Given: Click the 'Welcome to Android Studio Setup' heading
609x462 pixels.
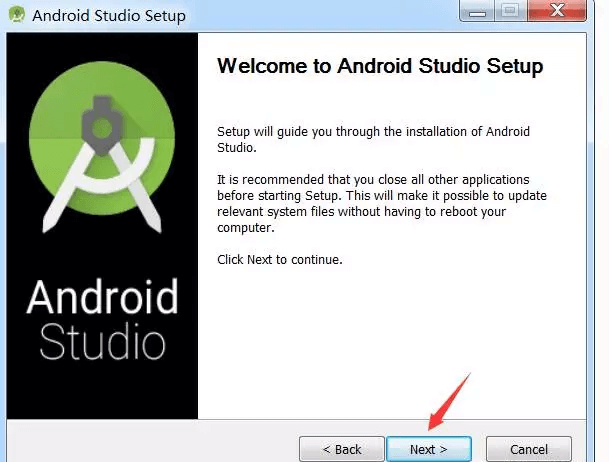Looking at the screenshot, I should tap(380, 66).
